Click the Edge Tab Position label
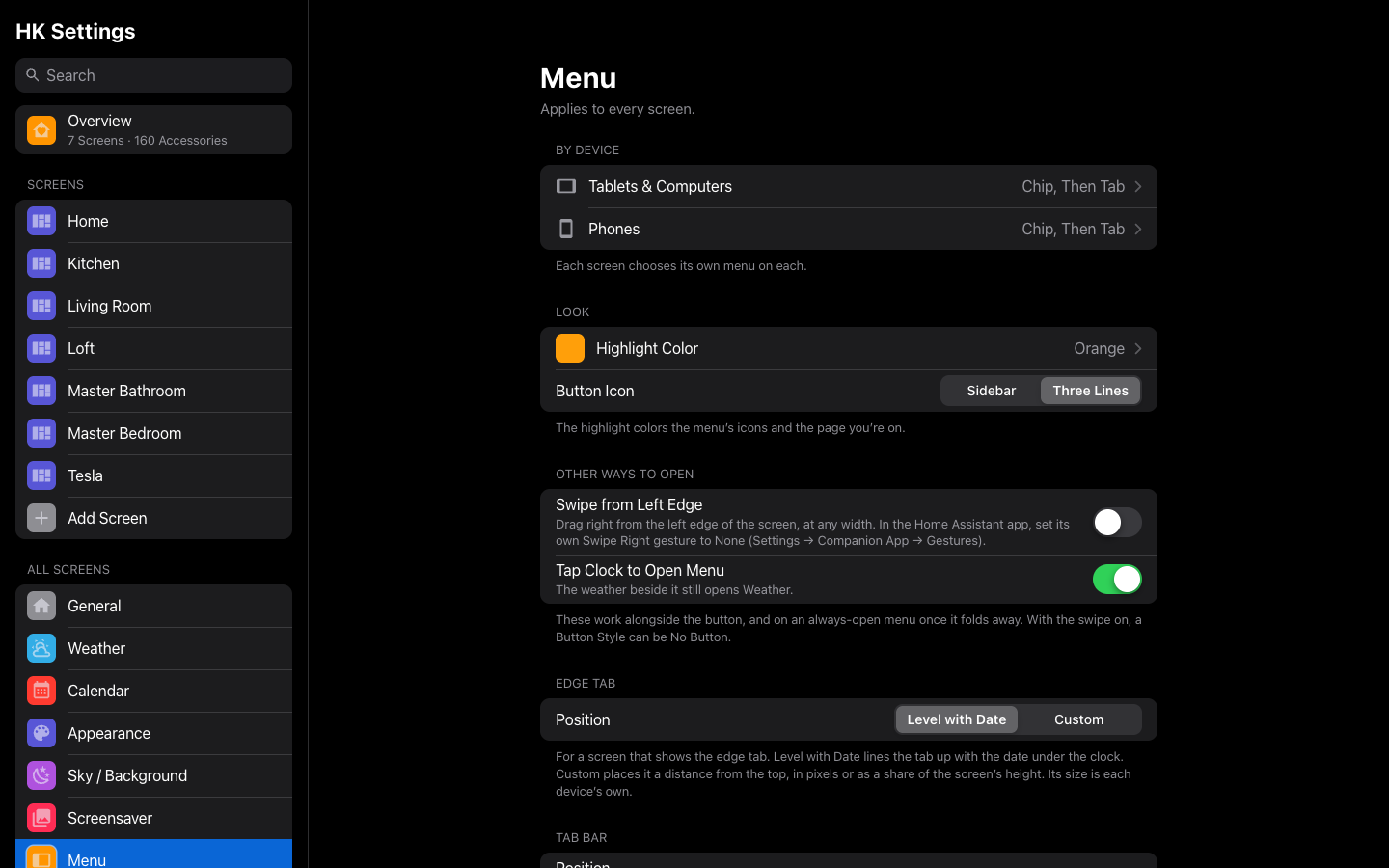This screenshot has width=1389, height=868. click(583, 719)
